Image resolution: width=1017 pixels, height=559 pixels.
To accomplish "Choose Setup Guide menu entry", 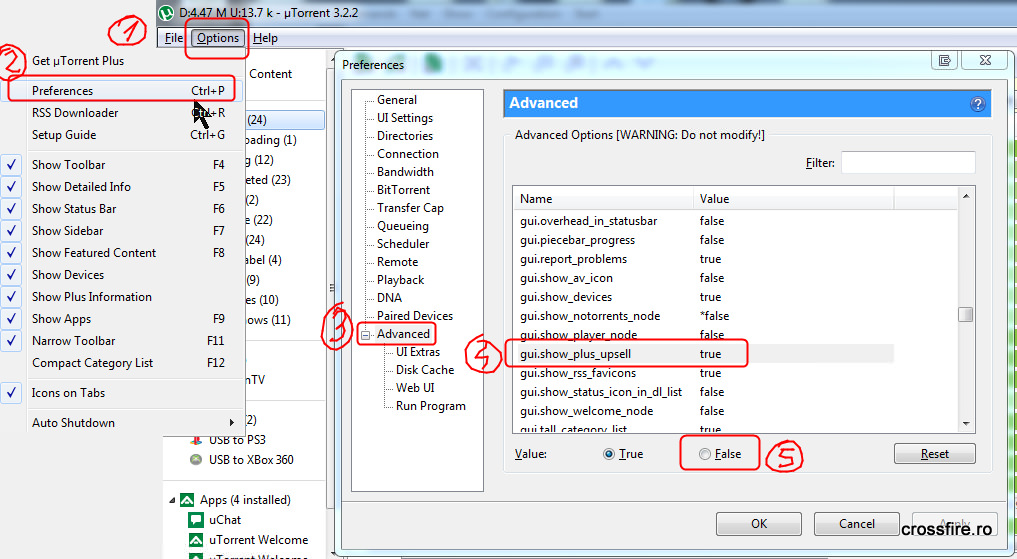I will [x=121, y=135].
